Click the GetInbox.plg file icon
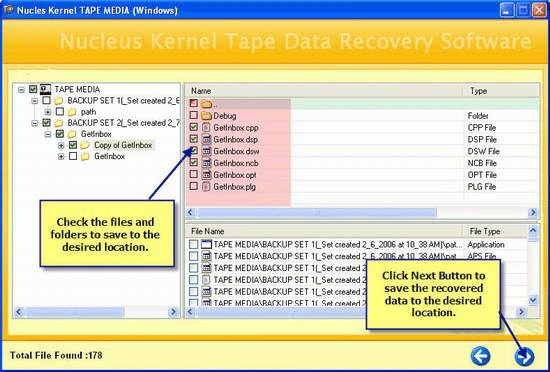The width and height of the screenshot is (550, 372). [207, 187]
